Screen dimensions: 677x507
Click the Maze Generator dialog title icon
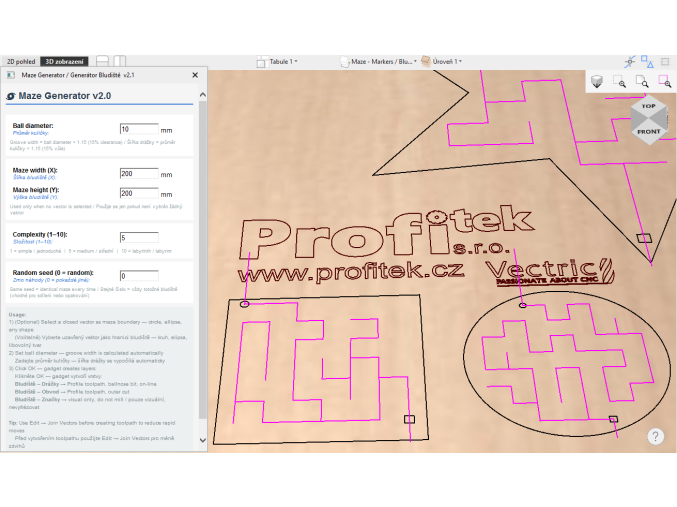point(11,75)
